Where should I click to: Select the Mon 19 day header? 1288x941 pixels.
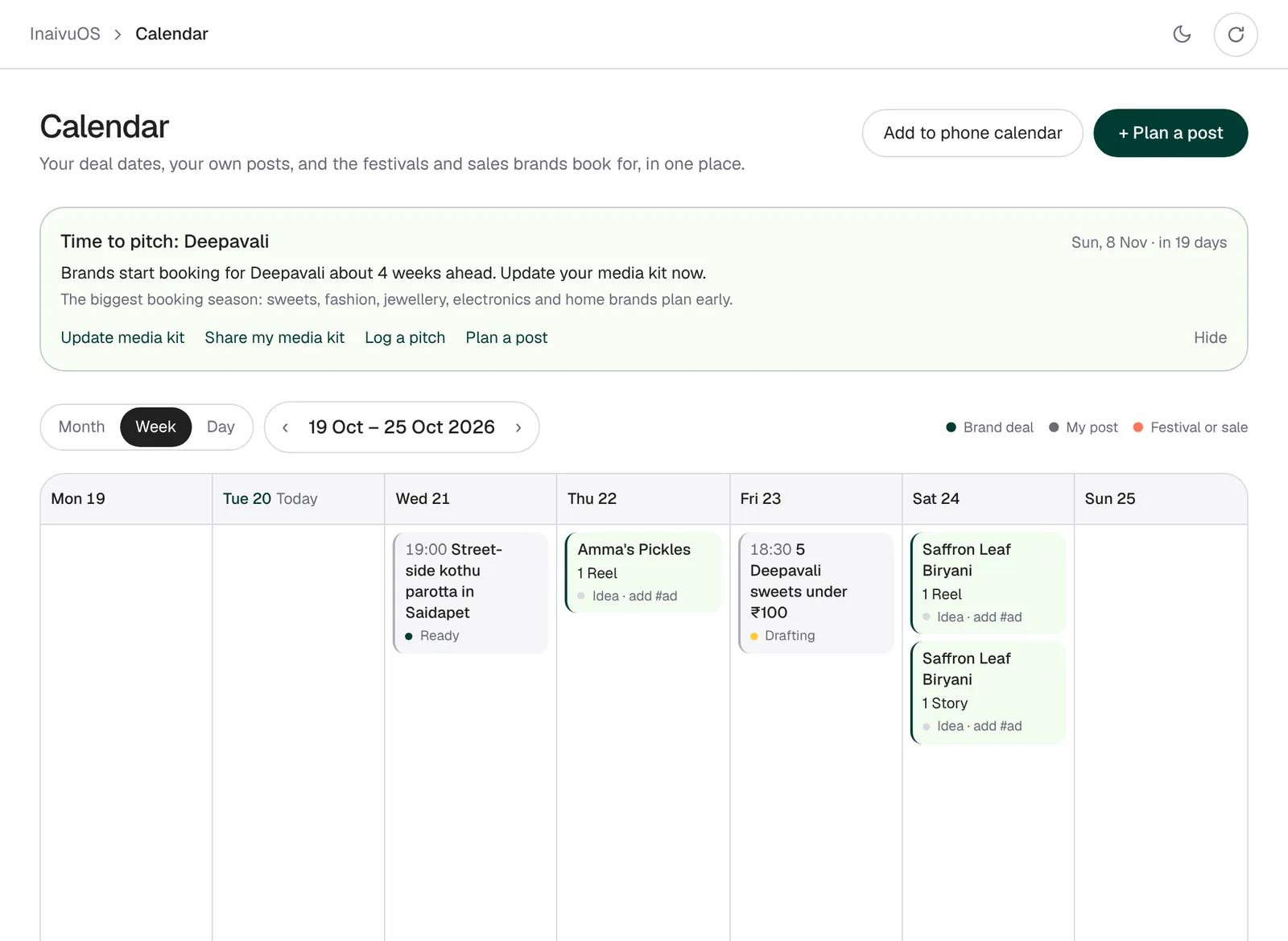pos(126,499)
